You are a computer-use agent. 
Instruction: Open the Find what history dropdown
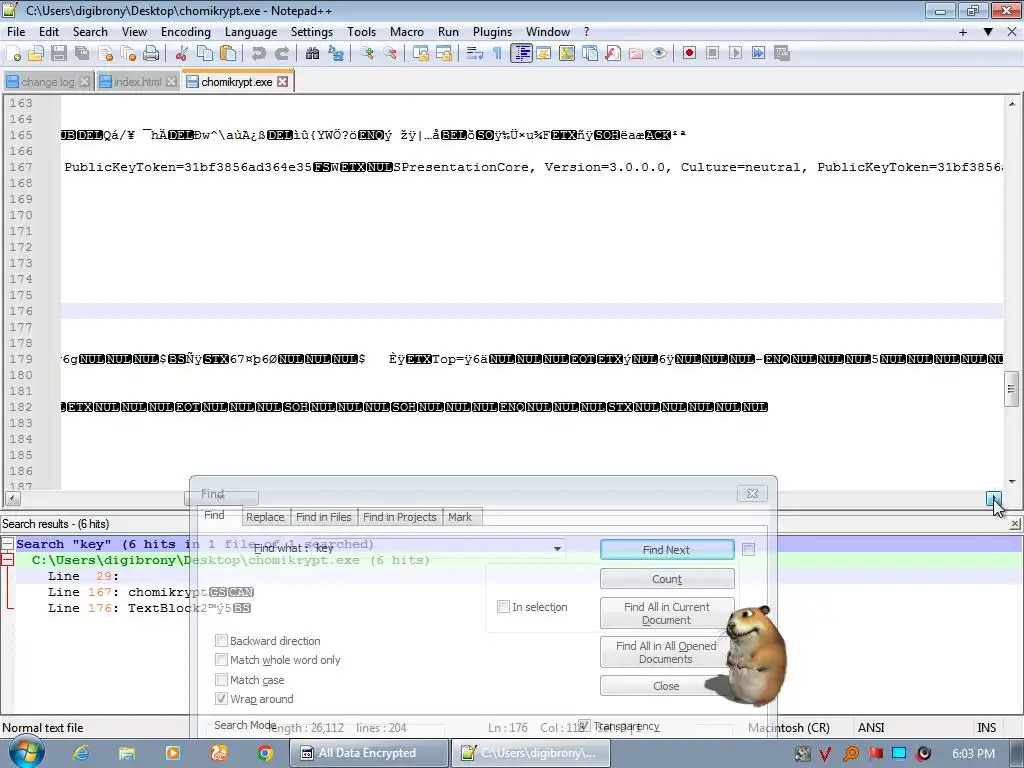(557, 549)
